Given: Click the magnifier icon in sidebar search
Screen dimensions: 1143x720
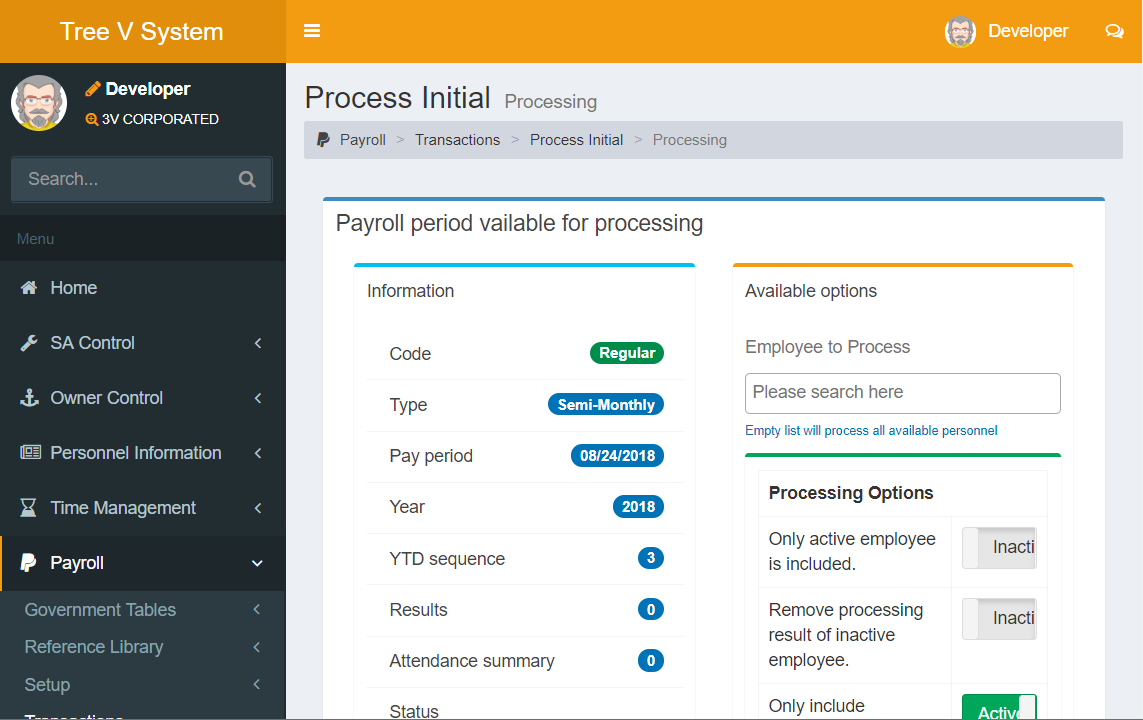Looking at the screenshot, I should 247,180.
